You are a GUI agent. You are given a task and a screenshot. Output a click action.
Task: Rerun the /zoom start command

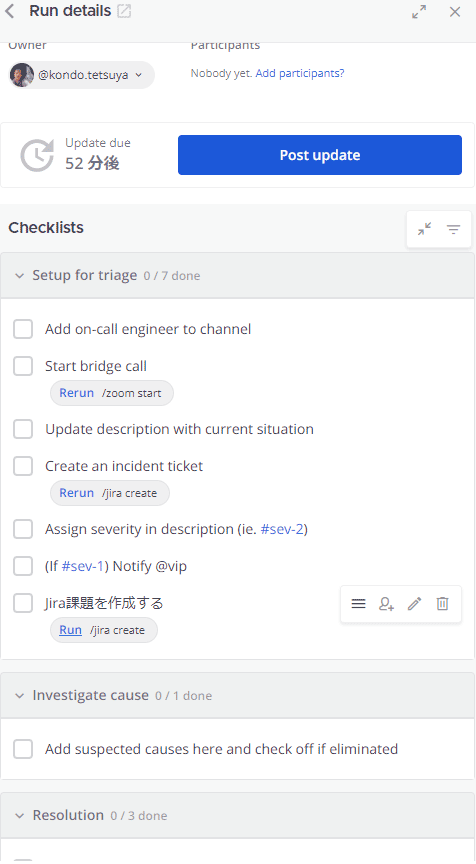pos(77,393)
